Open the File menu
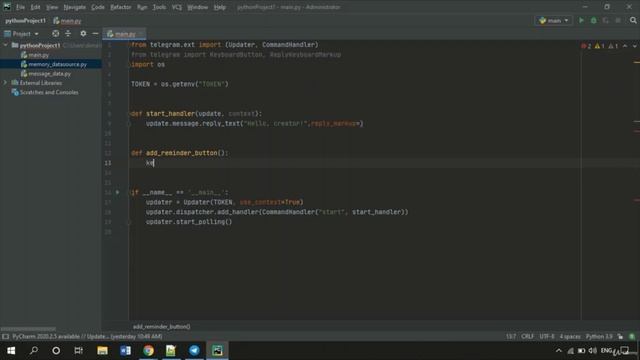640x360 pixels. click(20, 7)
